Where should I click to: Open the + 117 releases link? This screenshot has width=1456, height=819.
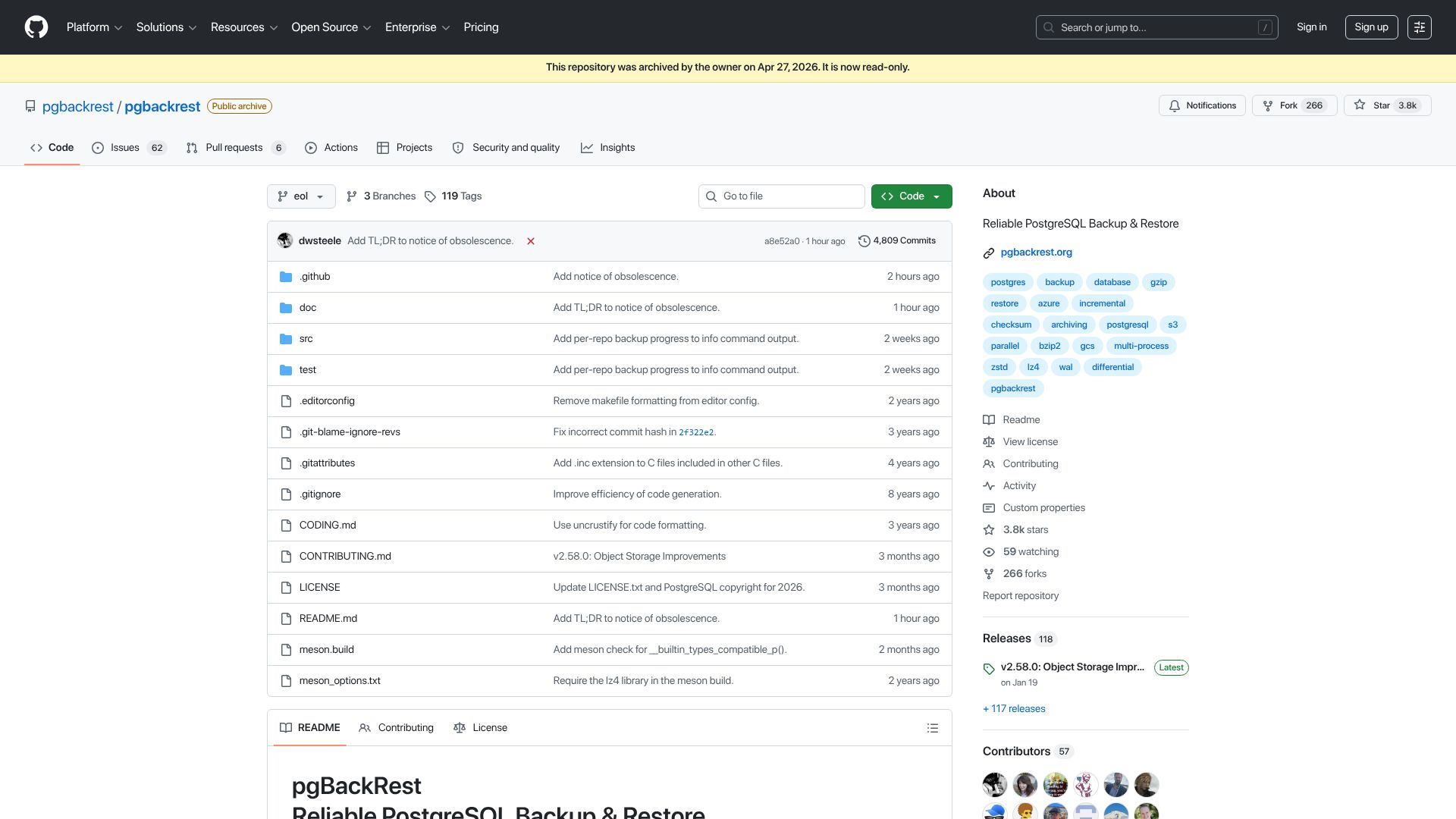pyautogui.click(x=1014, y=709)
